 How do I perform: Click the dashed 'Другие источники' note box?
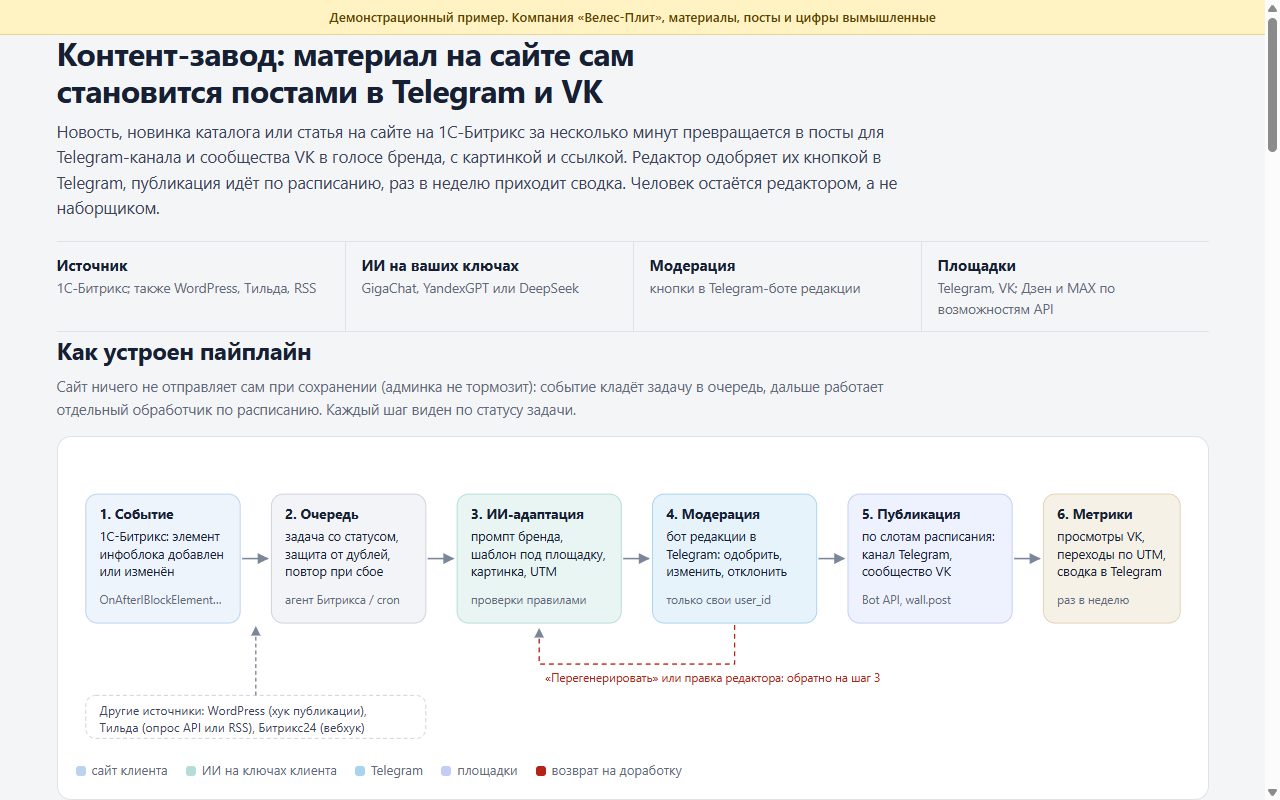click(256, 718)
